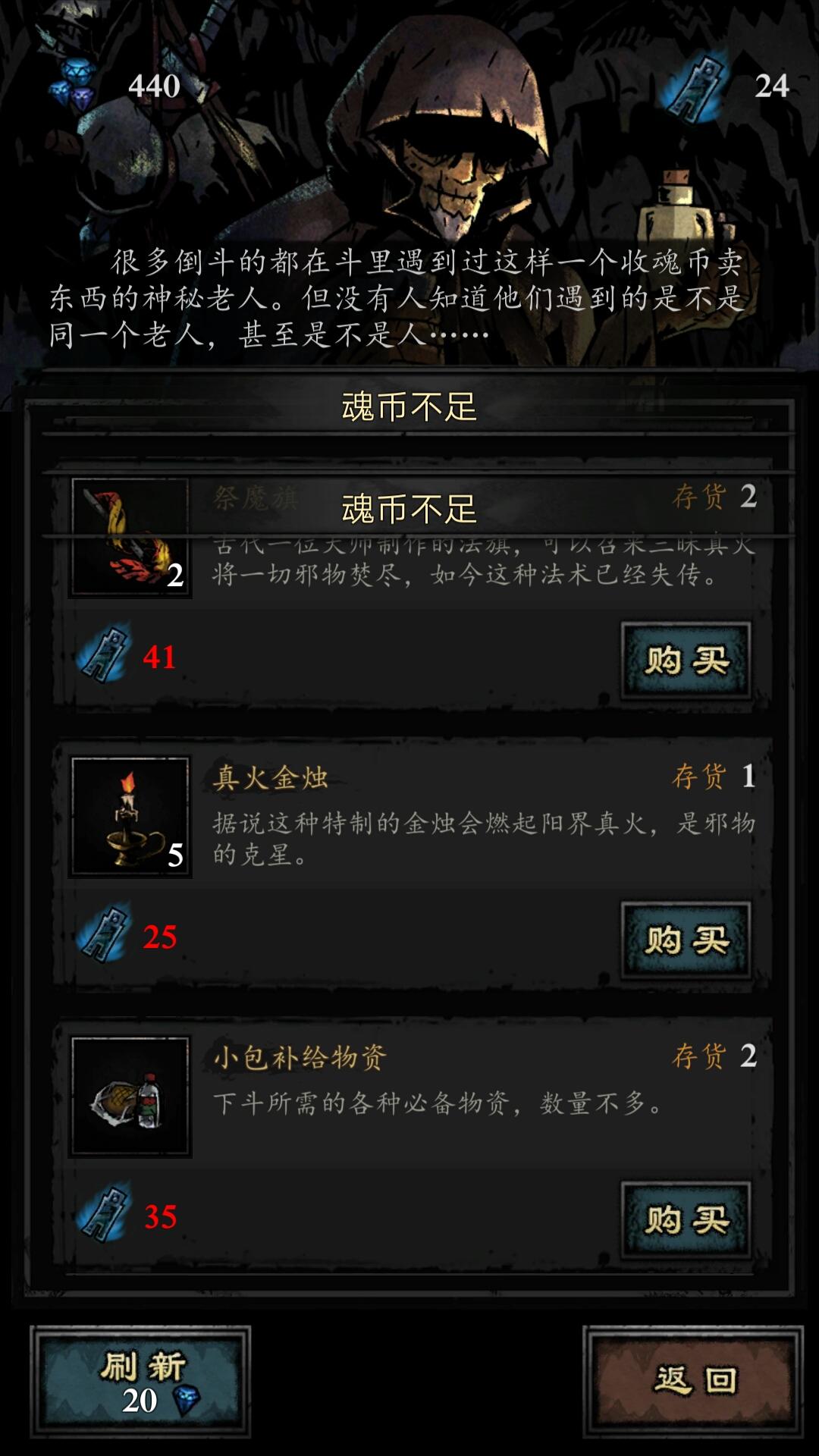Buy the 祭魔旗 for 41 soul coins
This screenshot has width=819, height=1456.
[686, 661]
